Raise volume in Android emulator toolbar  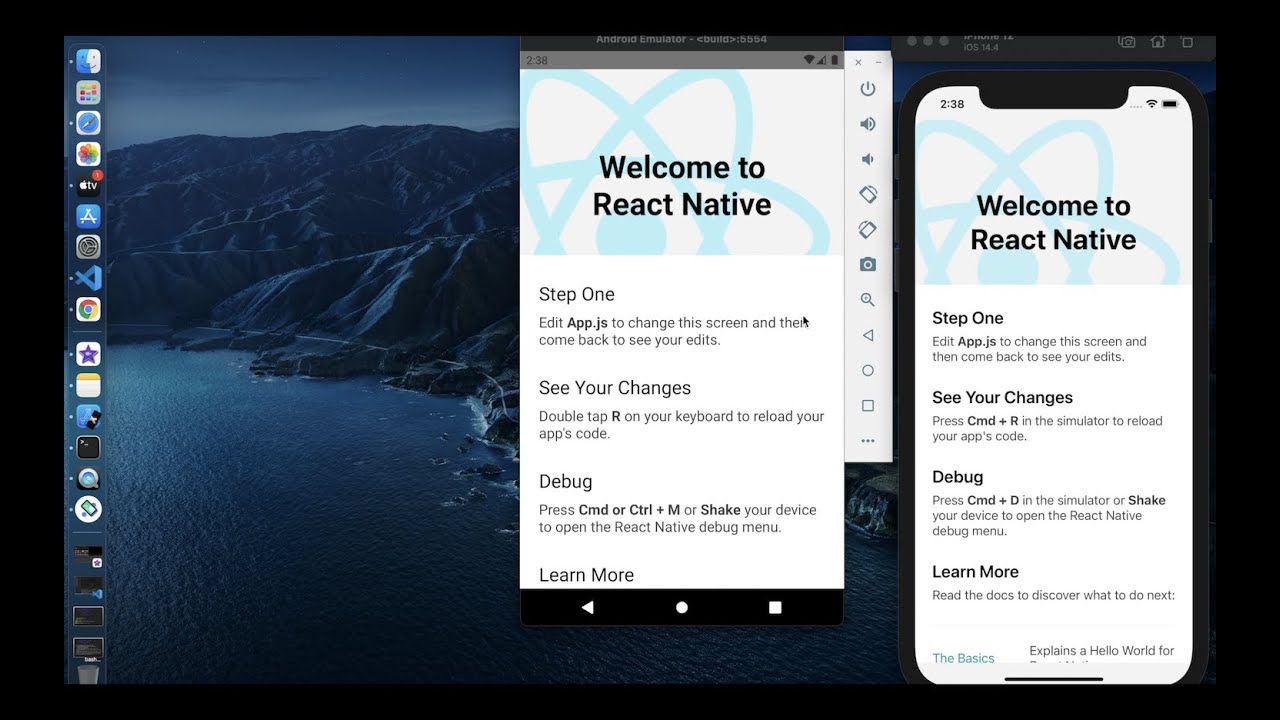(x=868, y=124)
